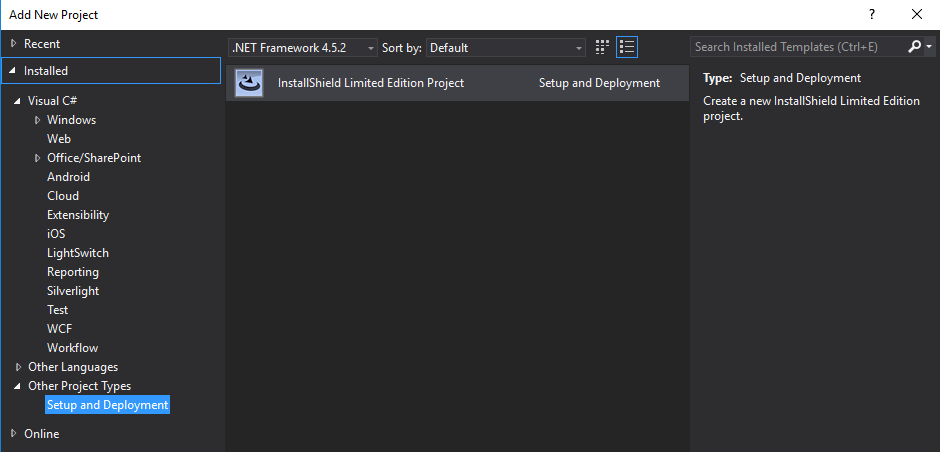
Task: Expand the Online section
Action: pyautogui.click(x=14, y=433)
